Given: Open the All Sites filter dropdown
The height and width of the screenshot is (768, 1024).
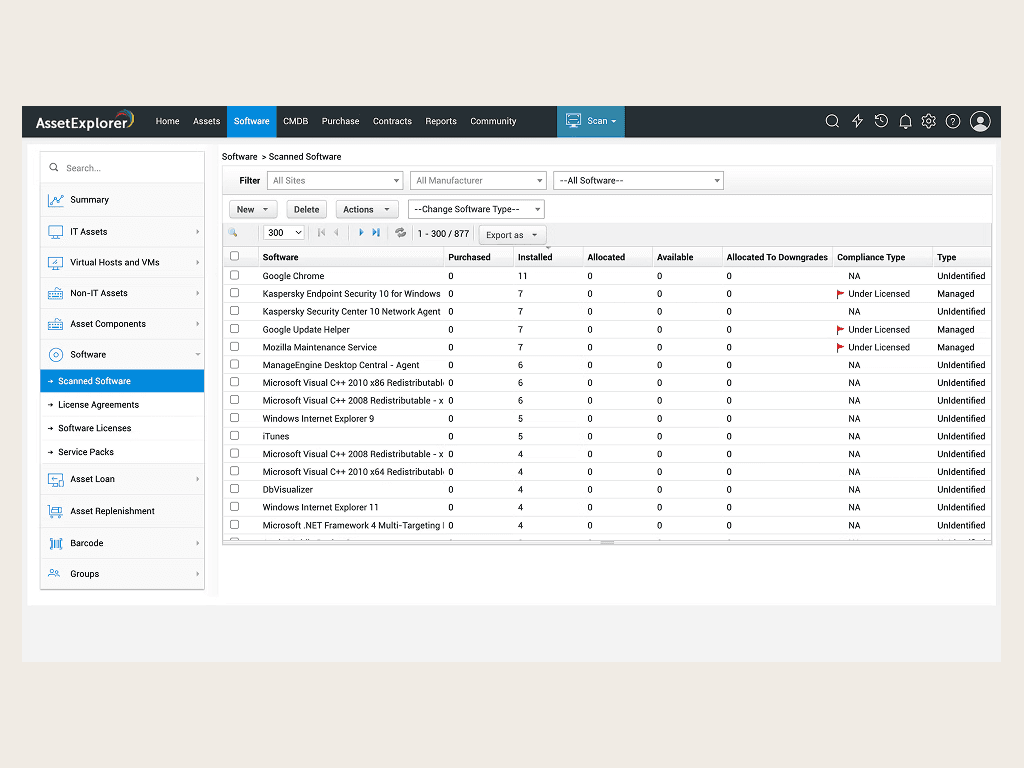Looking at the screenshot, I should click(x=335, y=180).
